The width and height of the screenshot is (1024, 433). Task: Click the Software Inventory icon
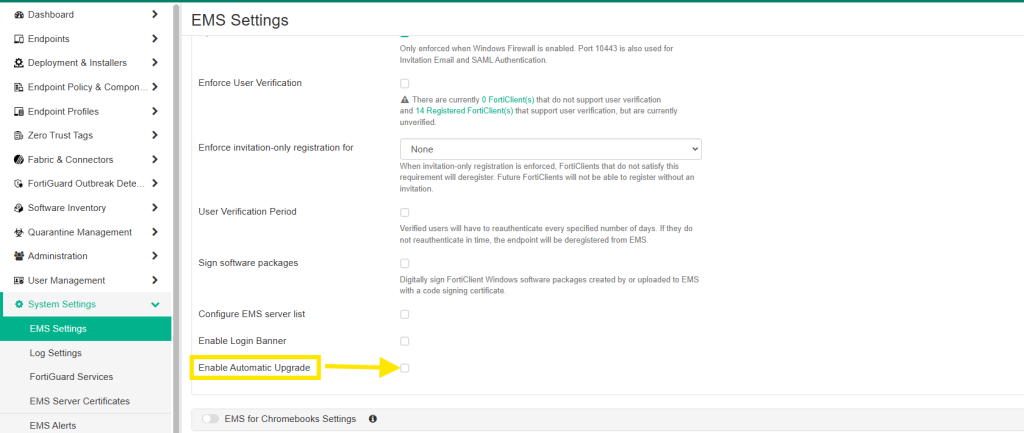coord(19,208)
